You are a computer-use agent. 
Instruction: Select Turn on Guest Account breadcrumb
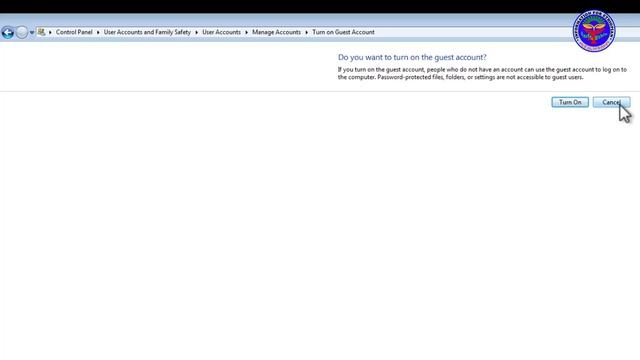pos(343,32)
